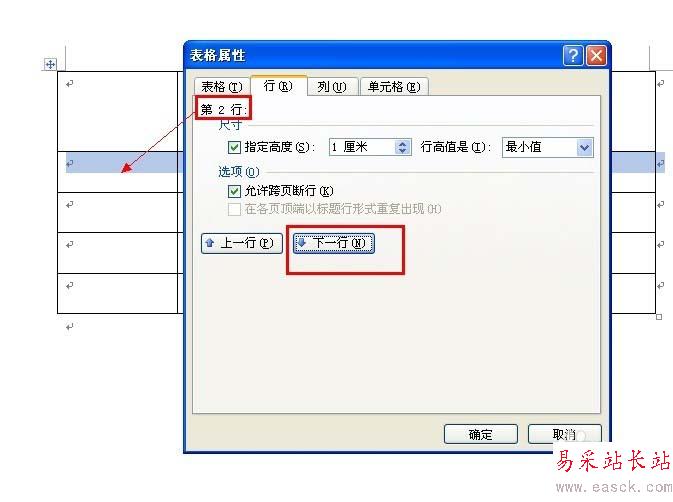Switch to the 表格 tab

pyautogui.click(x=222, y=87)
